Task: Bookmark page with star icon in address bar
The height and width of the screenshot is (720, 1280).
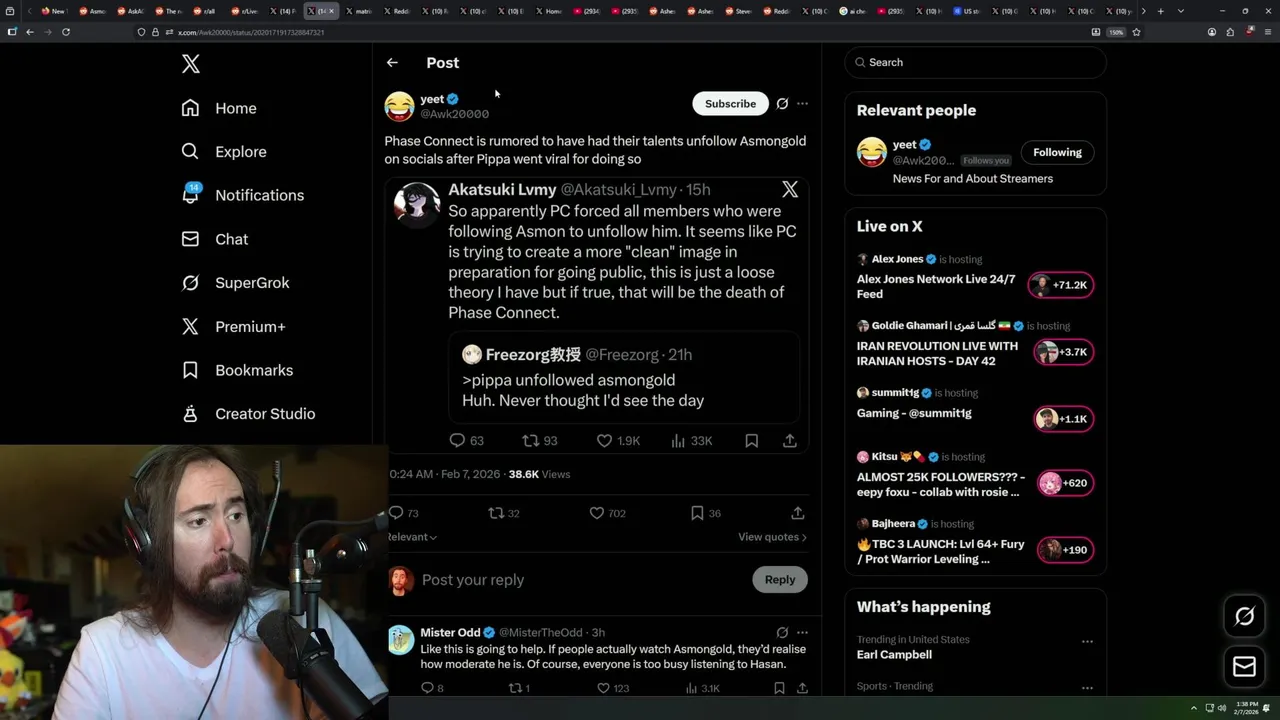Action: [1136, 32]
